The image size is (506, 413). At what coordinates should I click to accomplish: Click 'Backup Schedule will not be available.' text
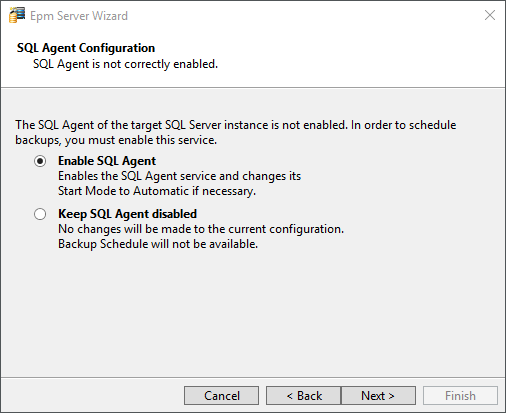(x=158, y=244)
